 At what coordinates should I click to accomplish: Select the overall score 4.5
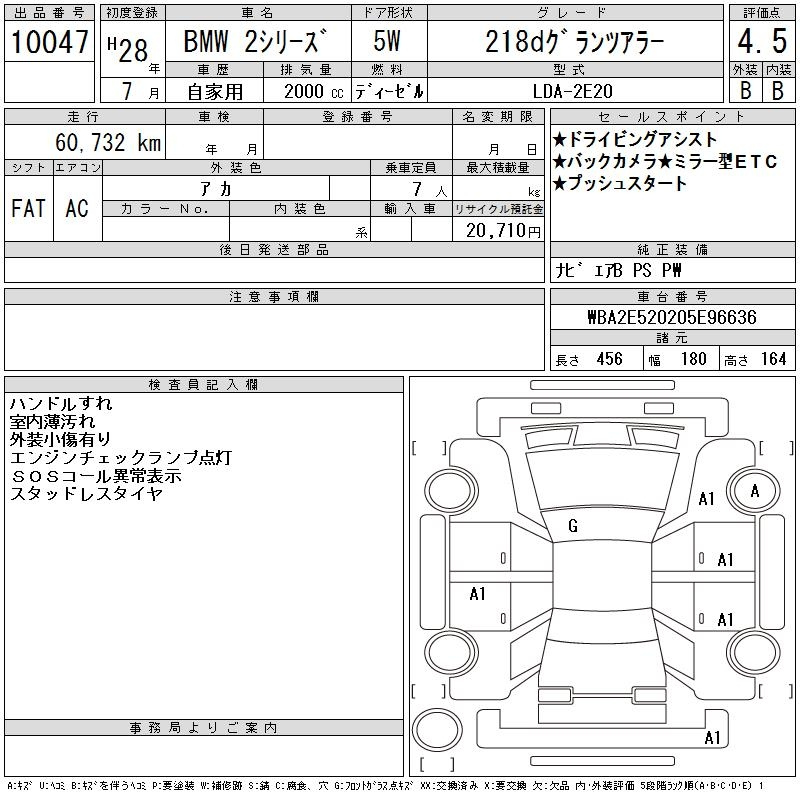click(x=762, y=41)
